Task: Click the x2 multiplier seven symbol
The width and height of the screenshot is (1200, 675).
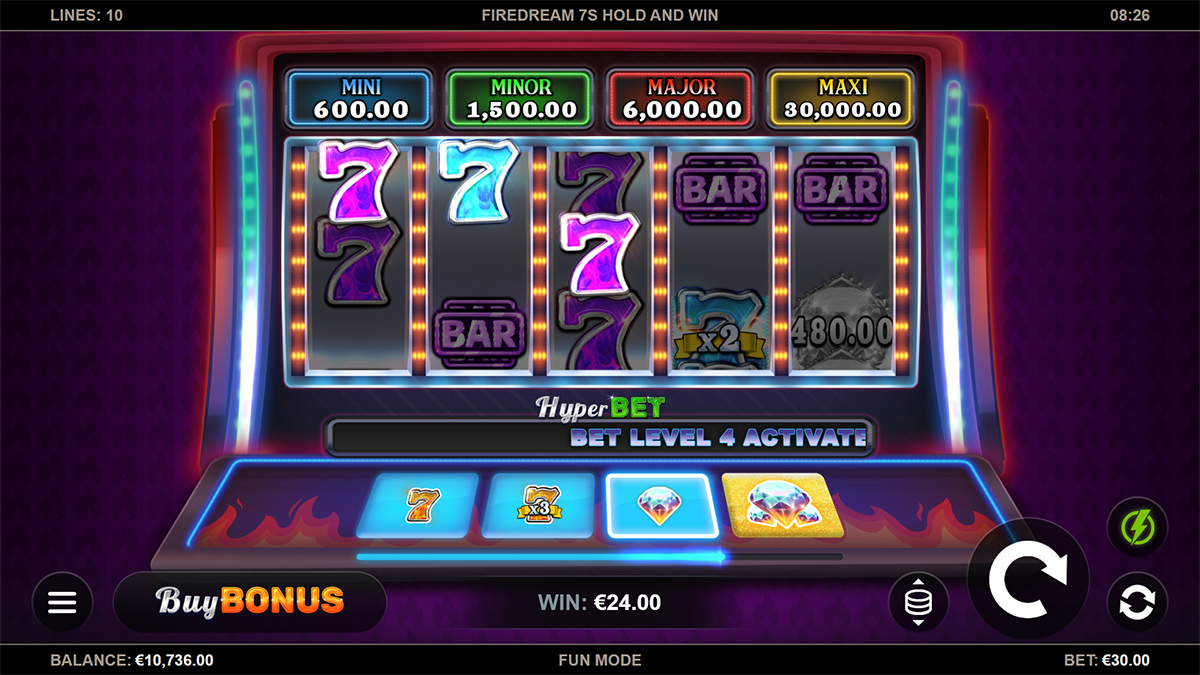Action: [718, 327]
